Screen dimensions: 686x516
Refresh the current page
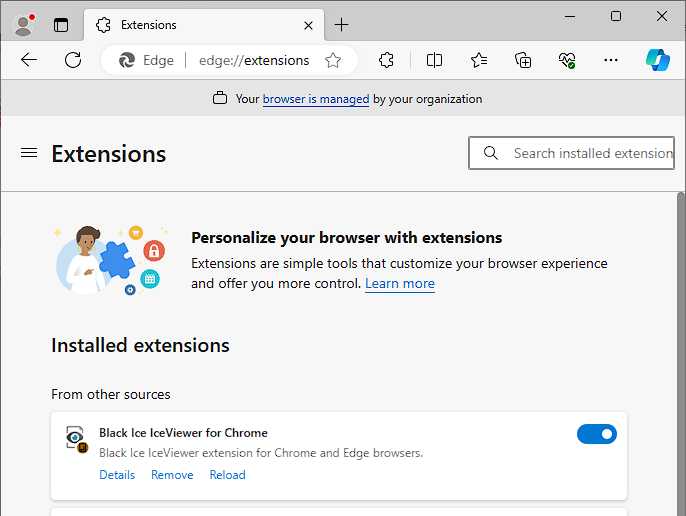(x=73, y=60)
